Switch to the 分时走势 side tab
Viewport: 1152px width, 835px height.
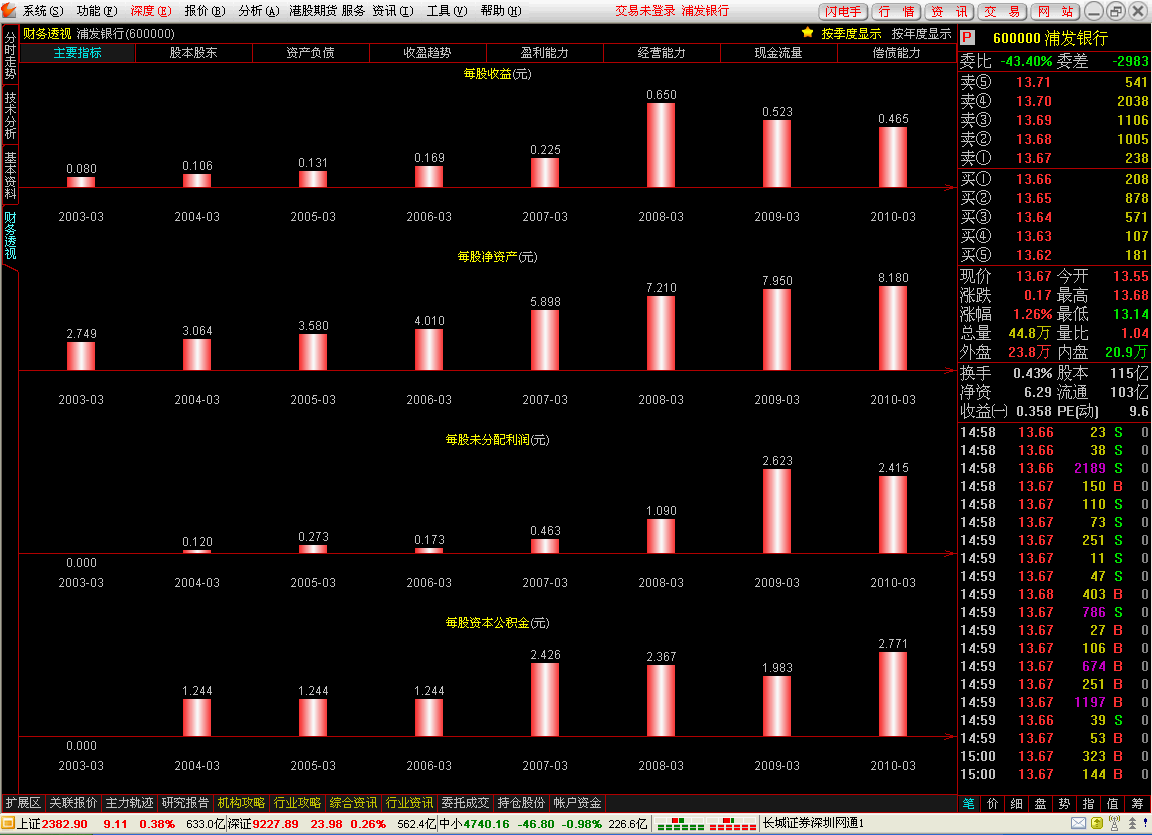(10, 55)
